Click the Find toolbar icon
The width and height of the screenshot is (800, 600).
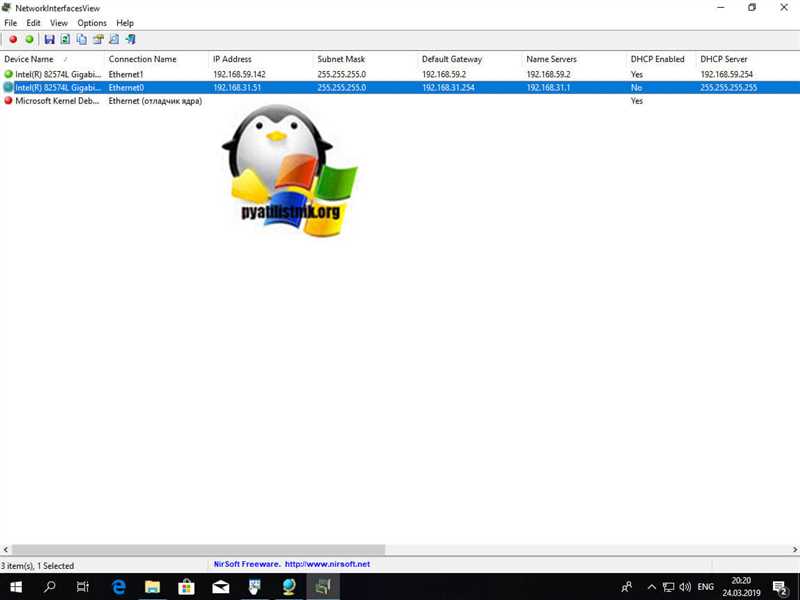114,39
